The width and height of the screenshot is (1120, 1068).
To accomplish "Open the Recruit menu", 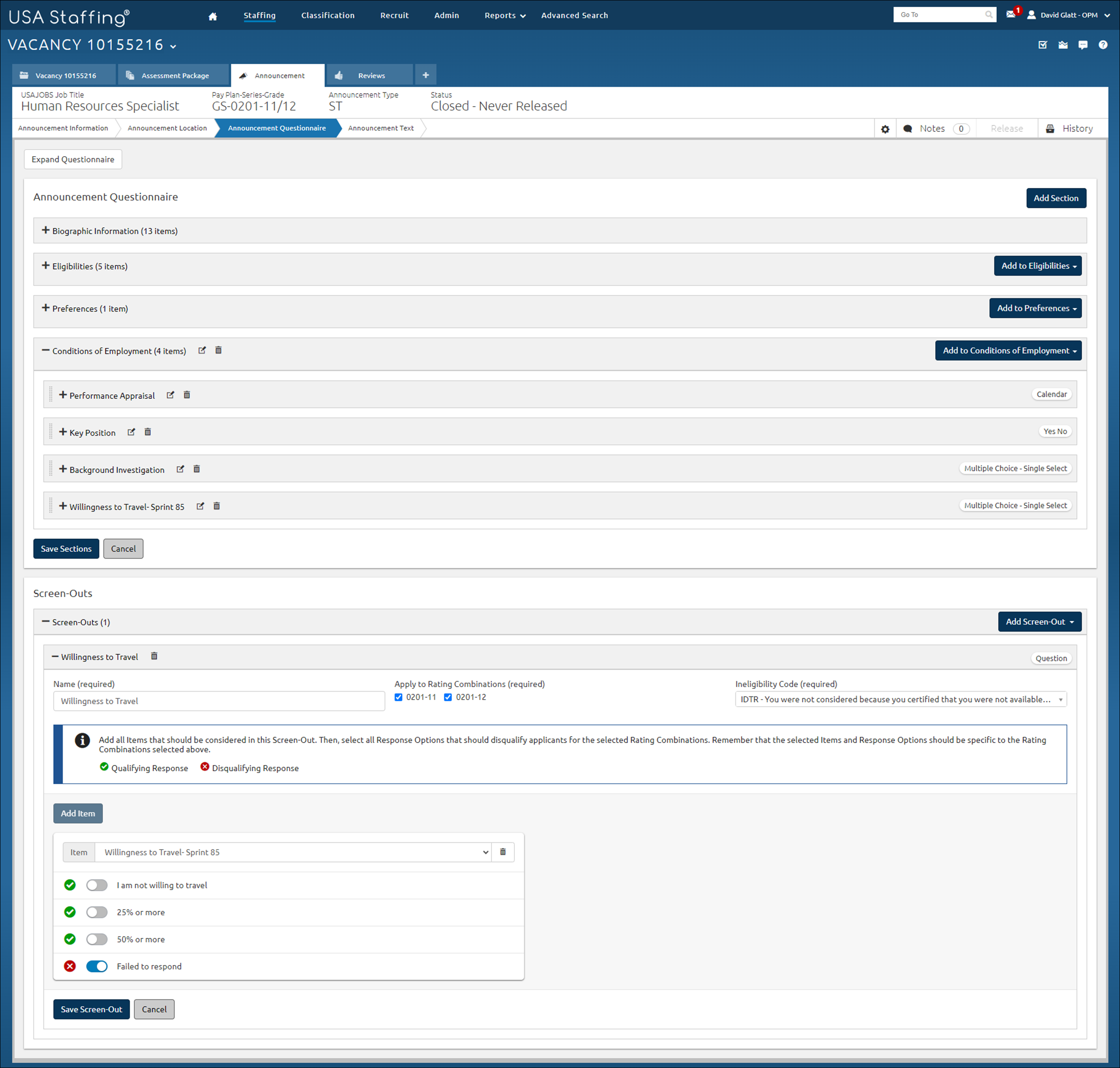I will (394, 15).
